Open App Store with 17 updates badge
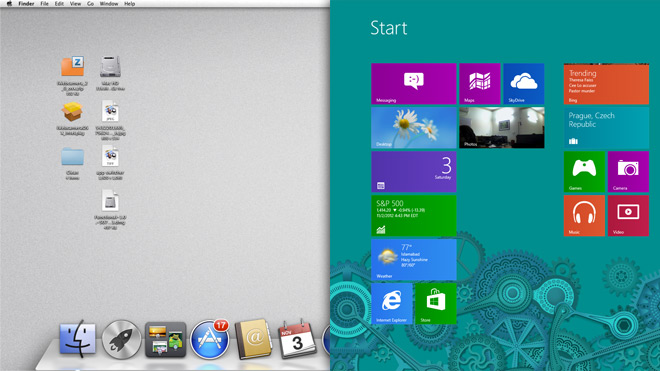This screenshot has height=371, width=660. (x=210, y=339)
